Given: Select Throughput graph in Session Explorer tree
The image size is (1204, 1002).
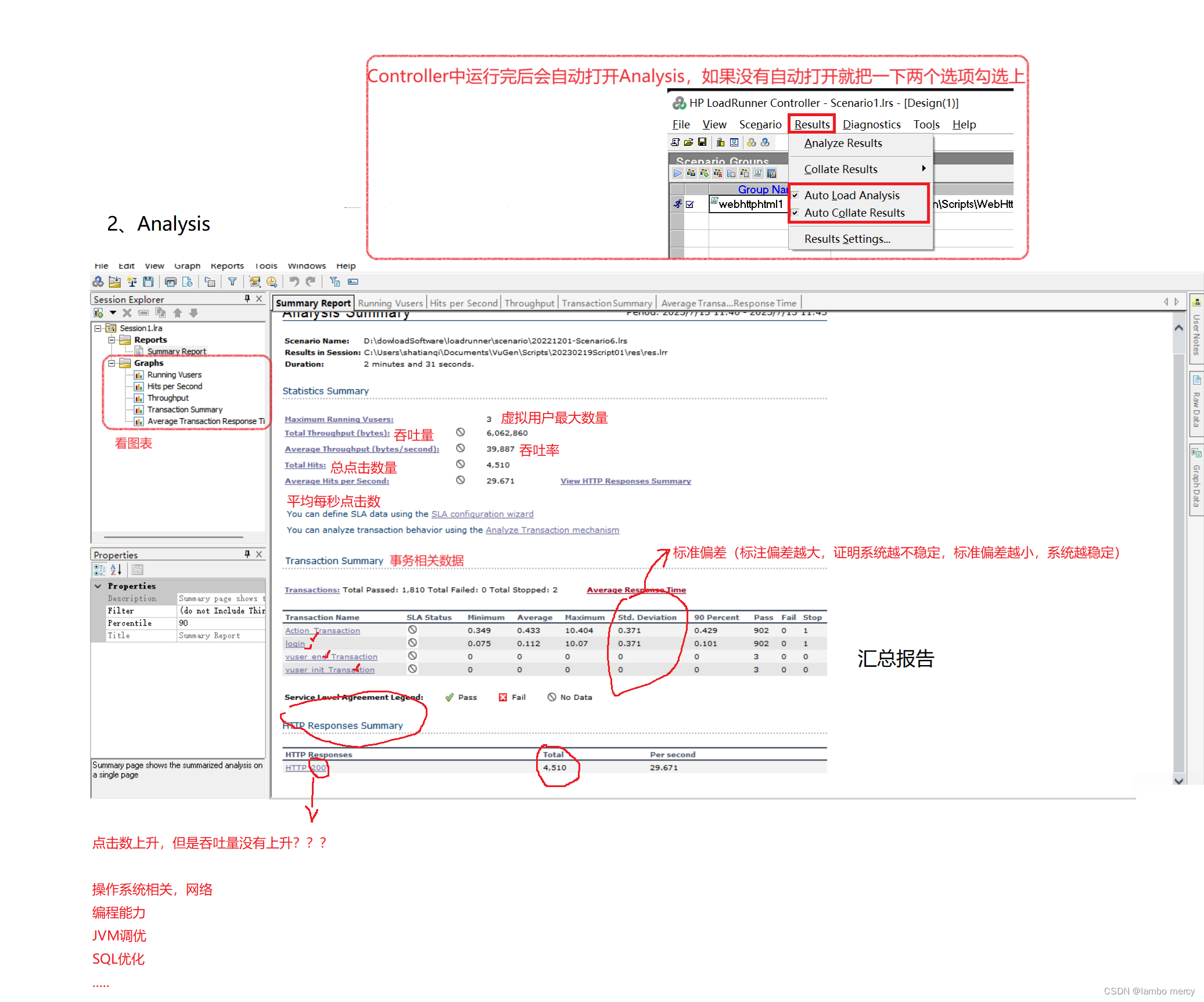Looking at the screenshot, I should (x=167, y=398).
